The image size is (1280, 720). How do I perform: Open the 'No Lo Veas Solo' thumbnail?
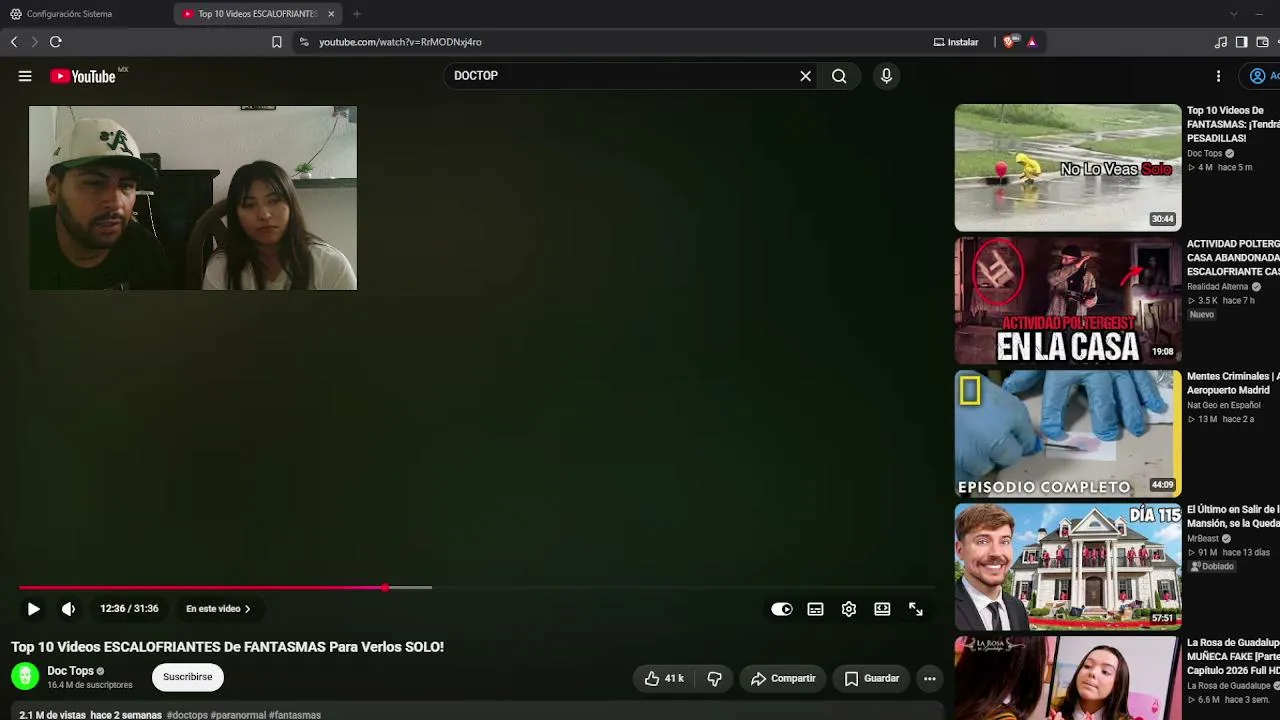(x=1068, y=168)
